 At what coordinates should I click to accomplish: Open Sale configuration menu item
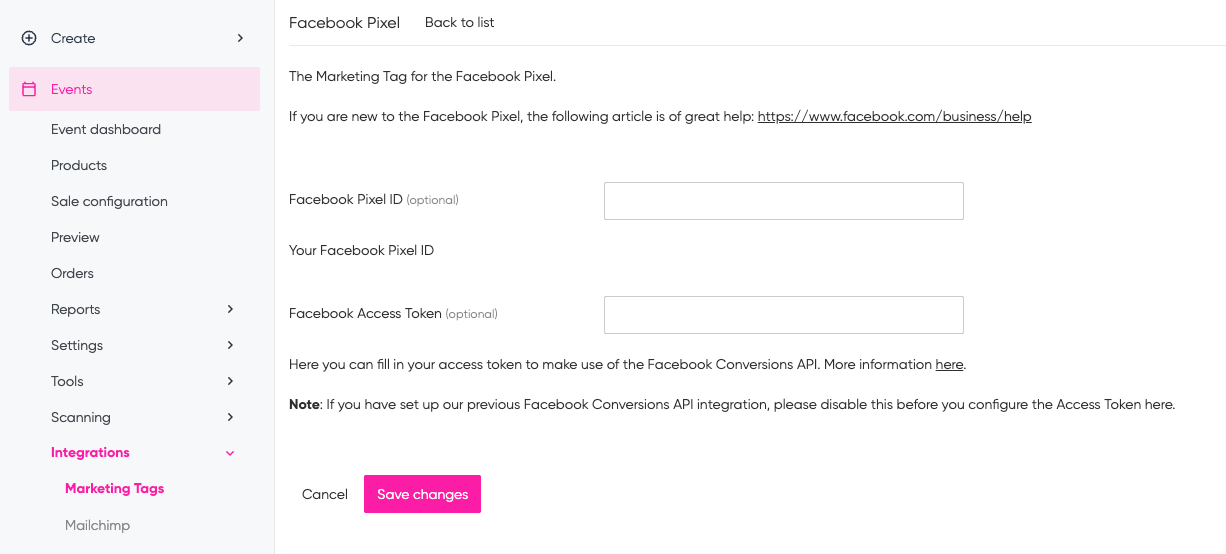(109, 201)
